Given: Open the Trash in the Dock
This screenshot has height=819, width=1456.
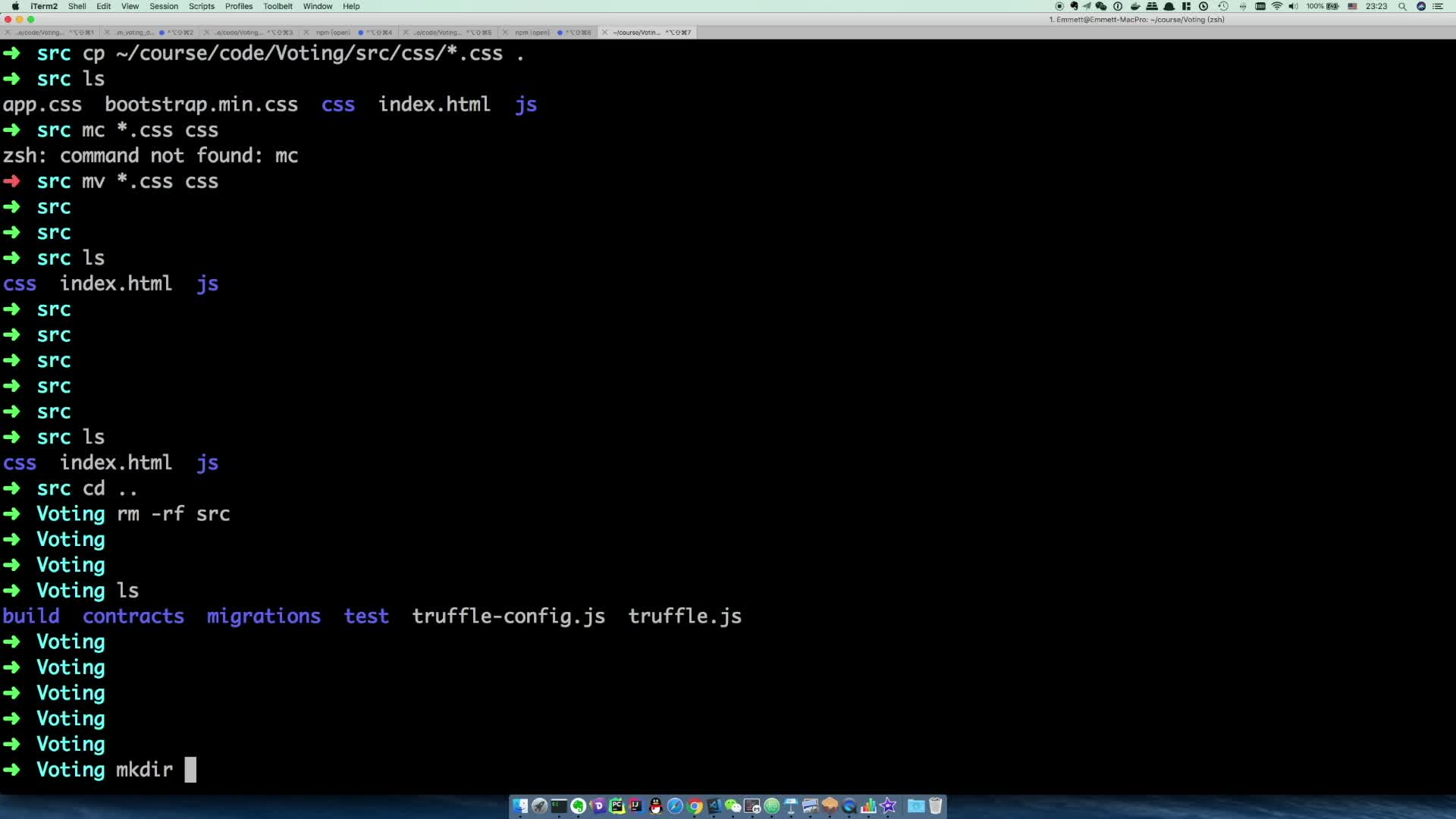Looking at the screenshot, I should pyautogui.click(x=935, y=805).
